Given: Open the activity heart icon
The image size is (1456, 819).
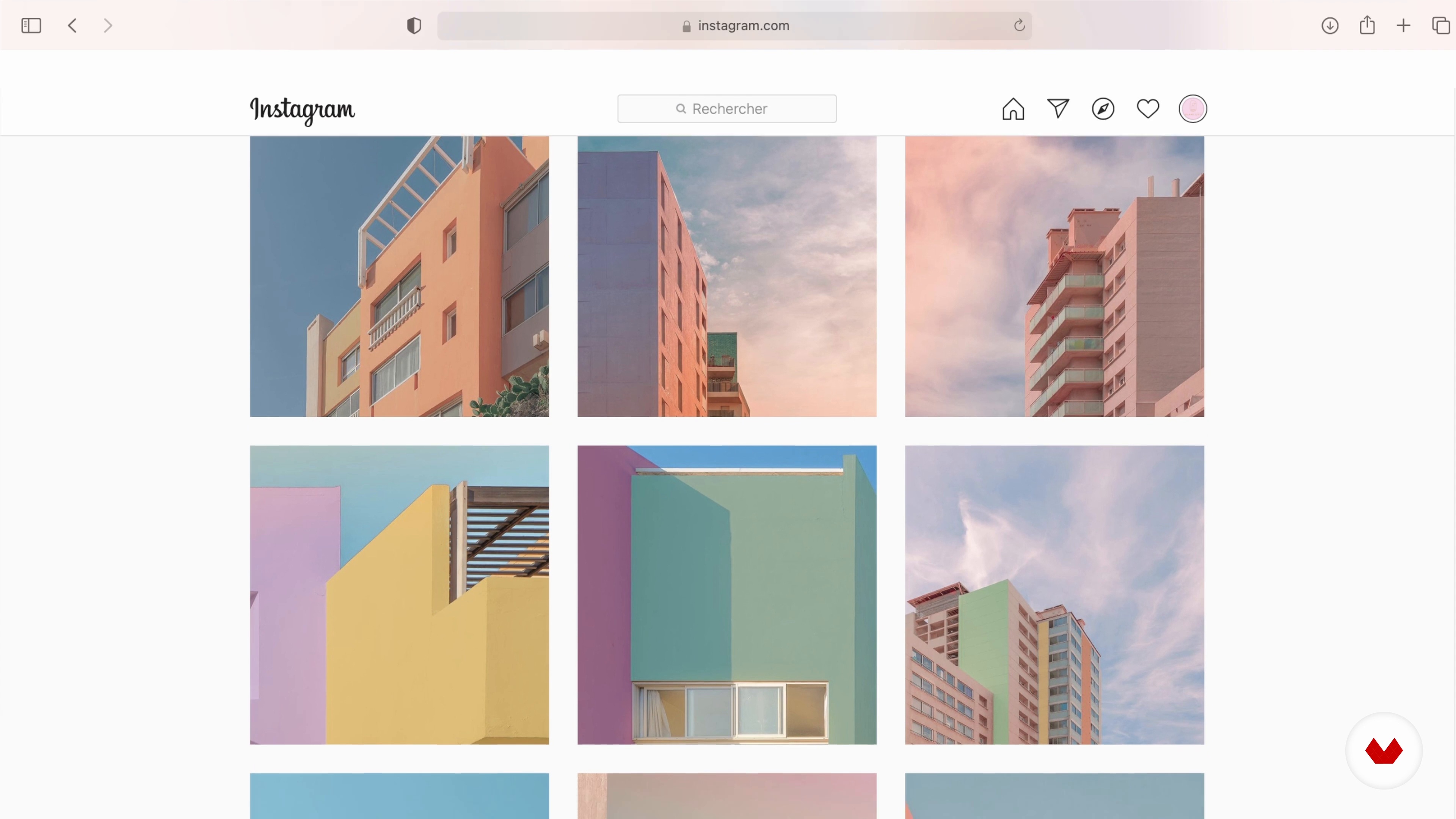Looking at the screenshot, I should coord(1148,108).
